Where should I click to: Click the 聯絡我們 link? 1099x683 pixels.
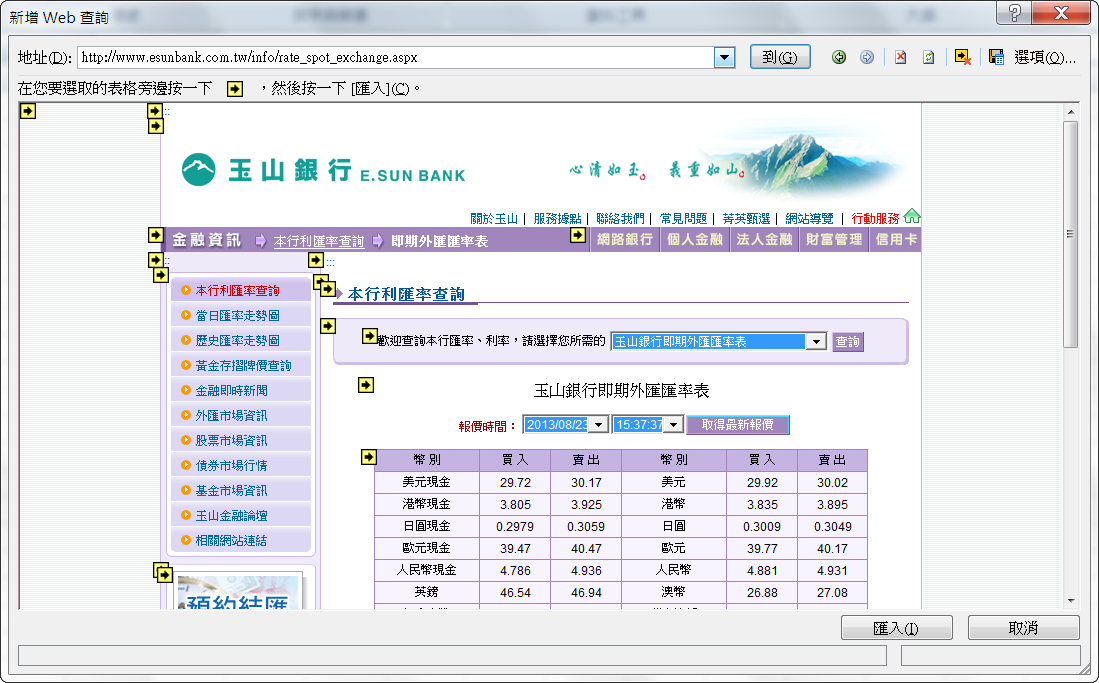click(620, 219)
